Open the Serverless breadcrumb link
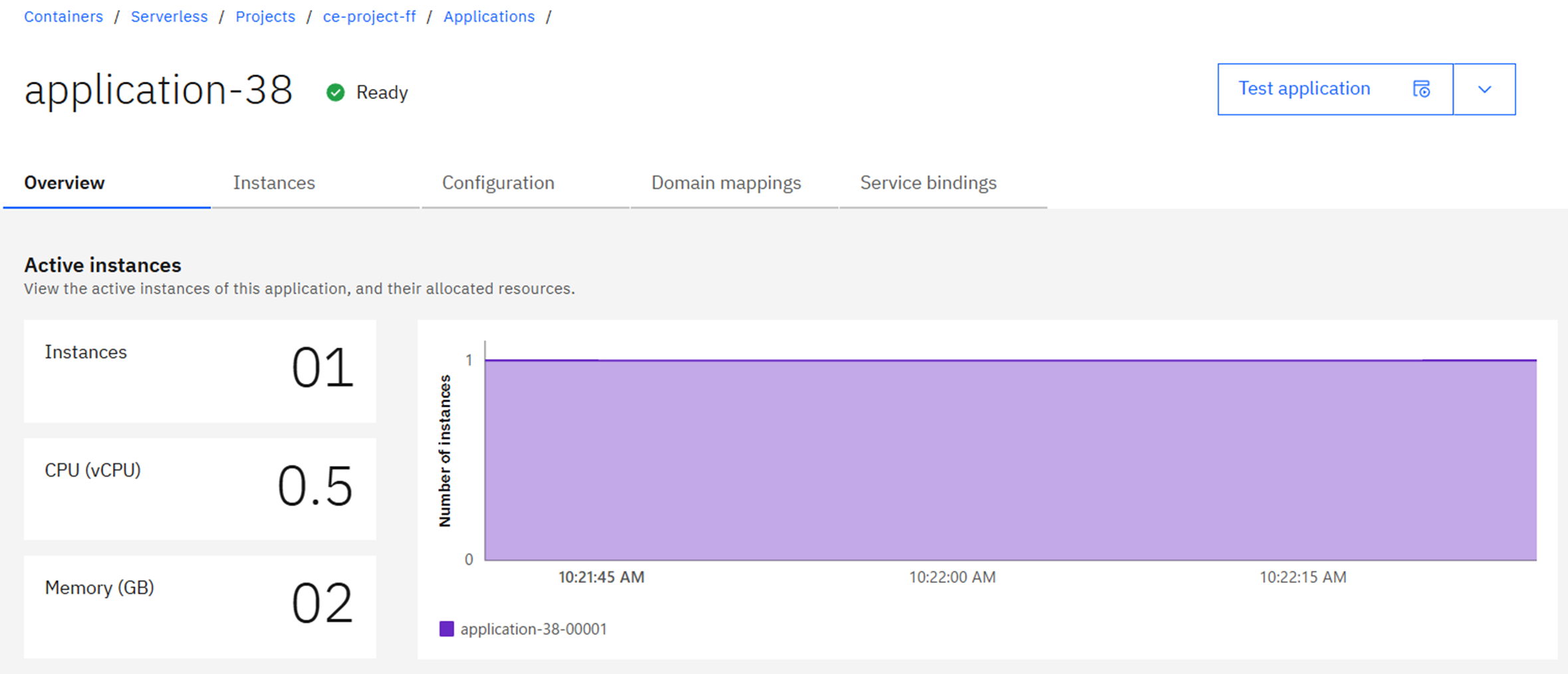Screen dimensions: 1568x674 (169, 16)
